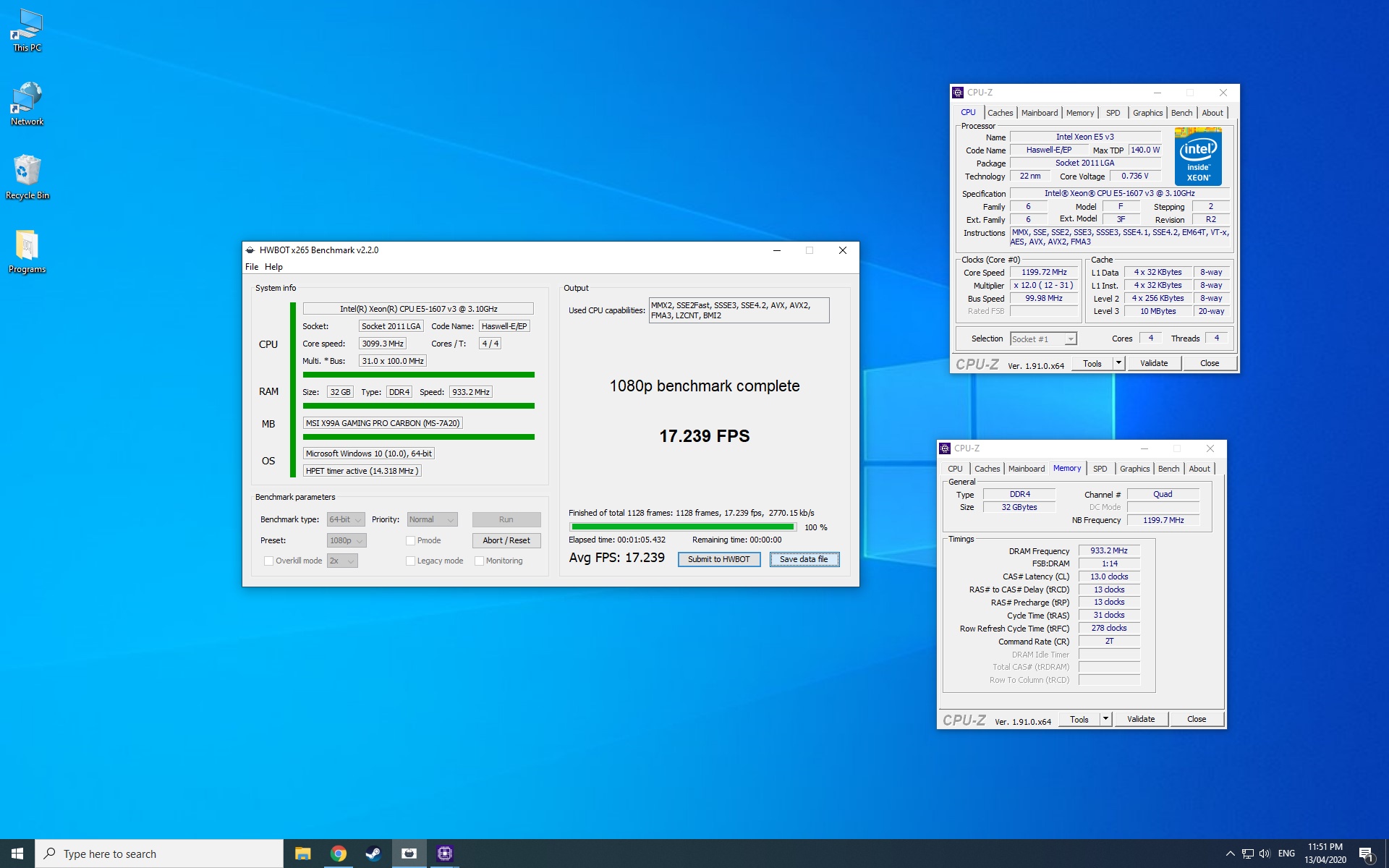1389x868 pixels.
Task: Click the lower CPU-Z window title icon
Action: pyautogui.click(x=945, y=448)
